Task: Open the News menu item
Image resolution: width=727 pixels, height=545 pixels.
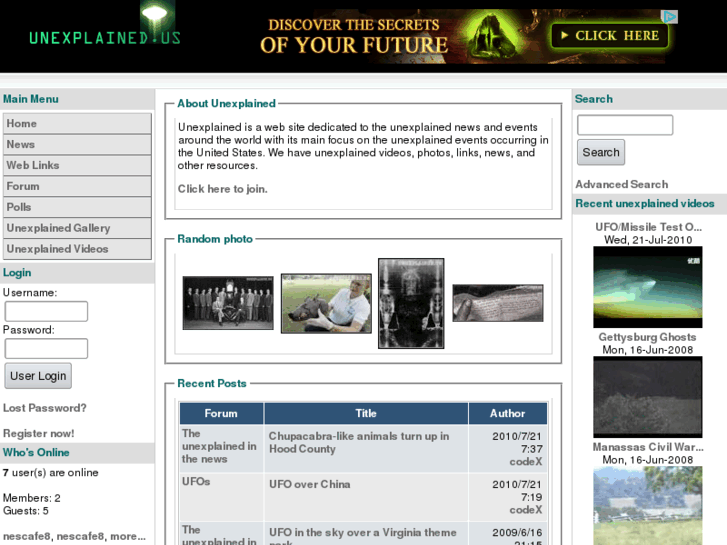Action: (x=77, y=145)
